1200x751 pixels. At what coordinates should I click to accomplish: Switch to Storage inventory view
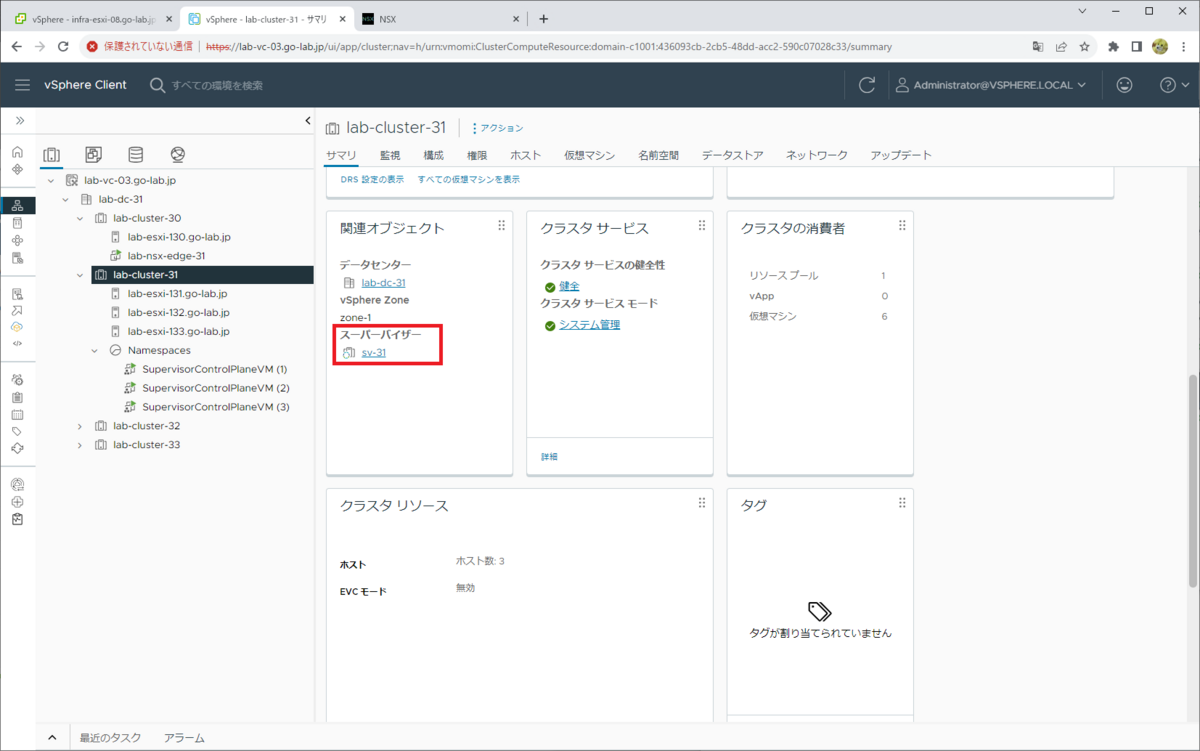[x=136, y=155]
